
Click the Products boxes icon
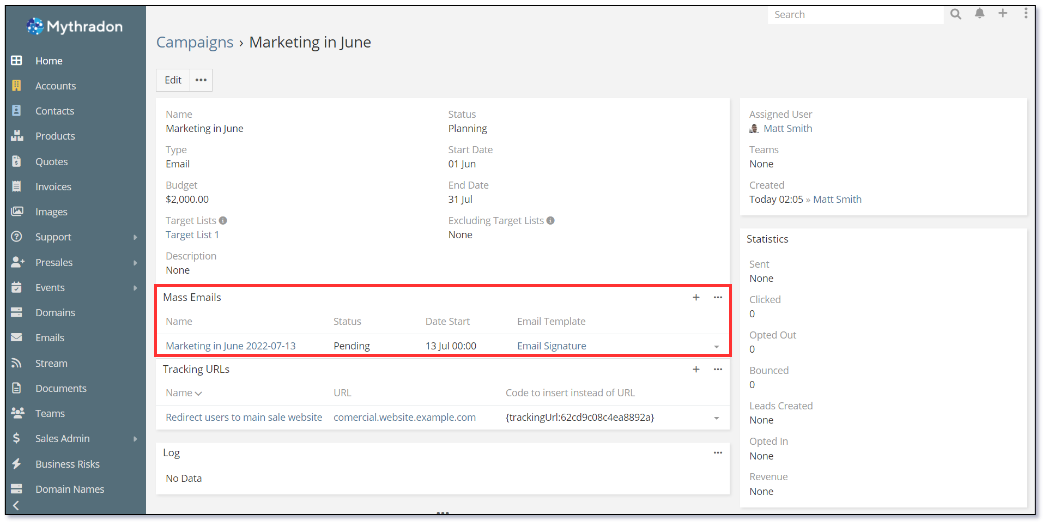tap(17, 136)
